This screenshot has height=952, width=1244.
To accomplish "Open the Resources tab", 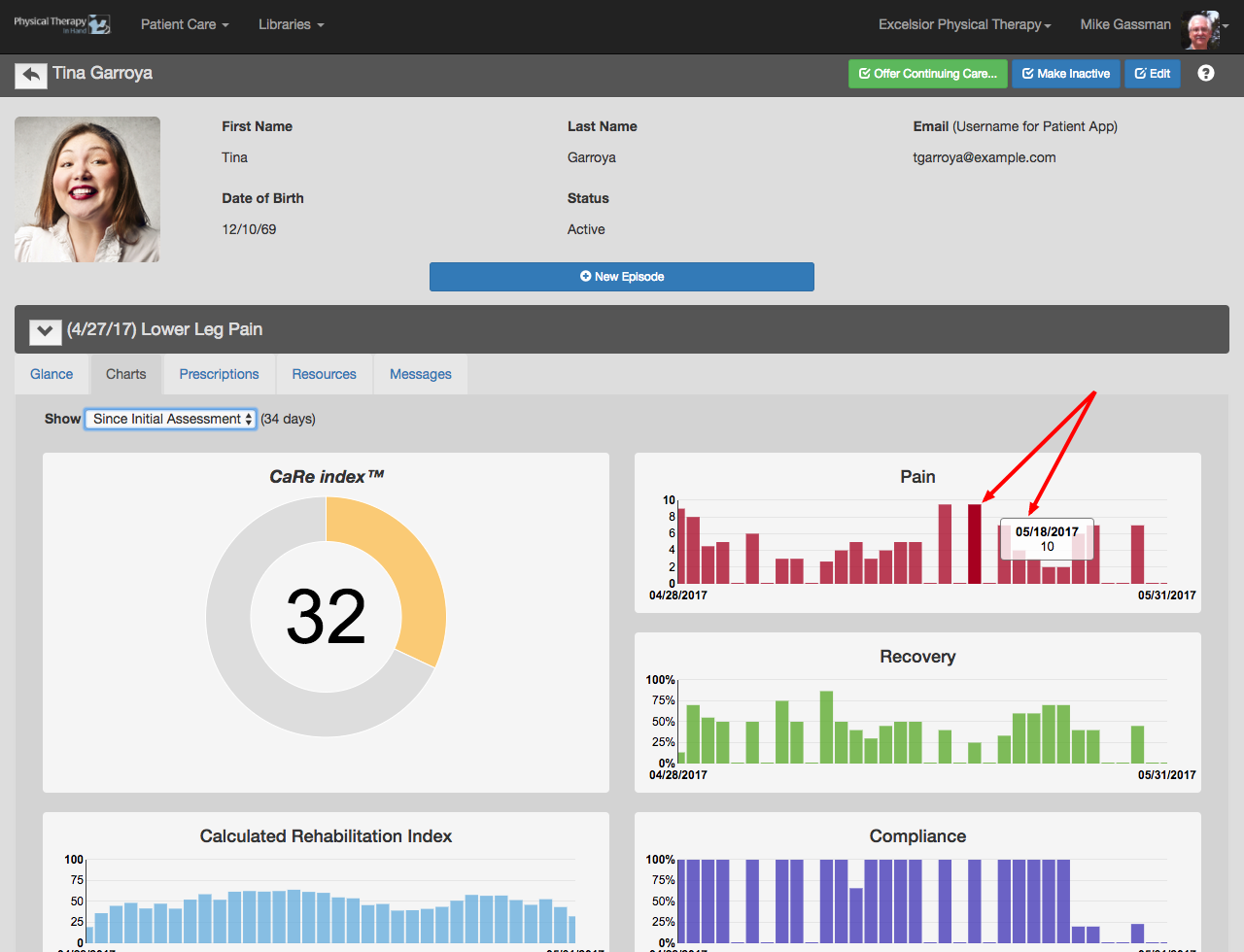I will 324,374.
